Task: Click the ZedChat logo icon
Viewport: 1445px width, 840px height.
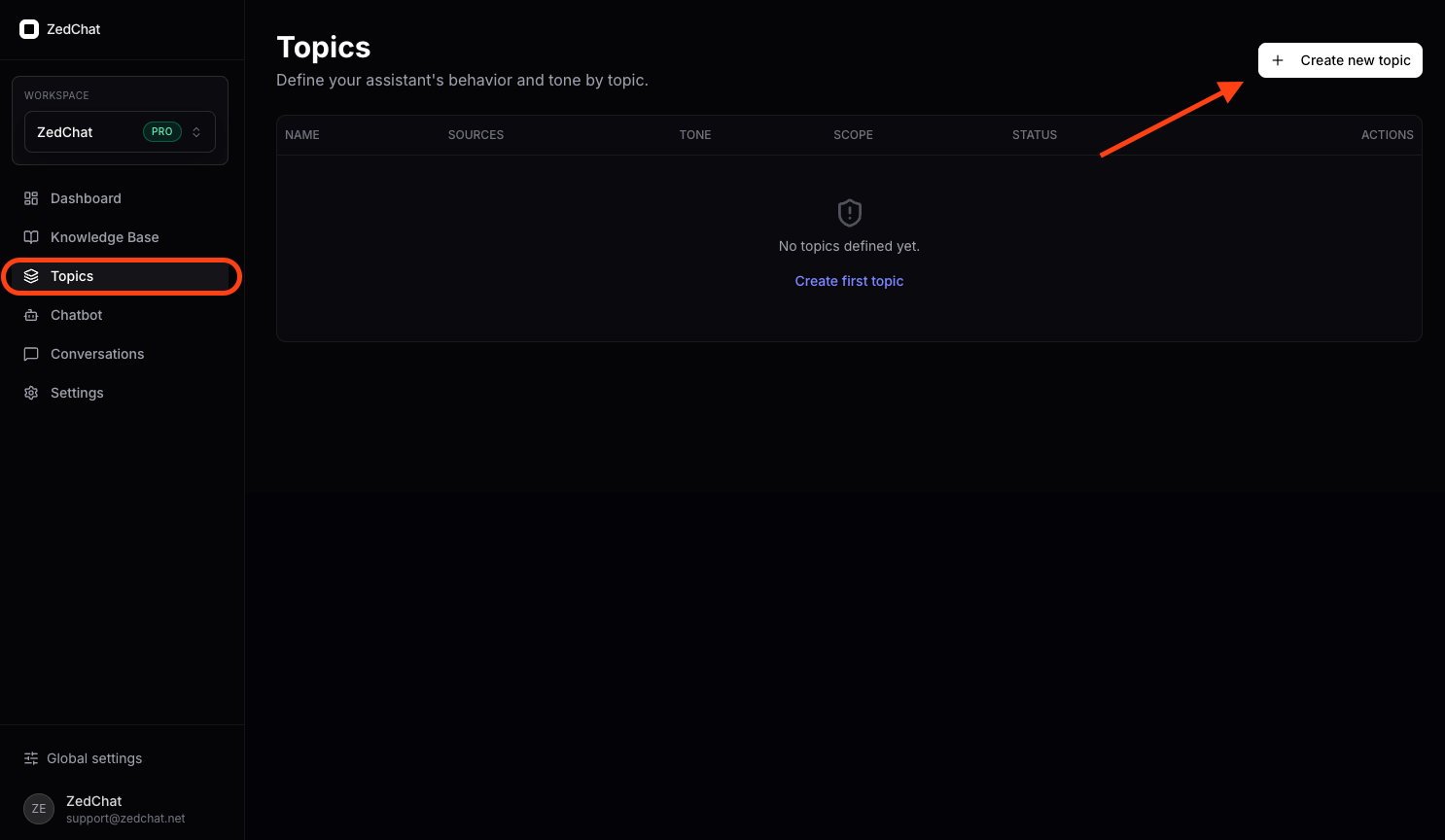Action: [x=29, y=28]
